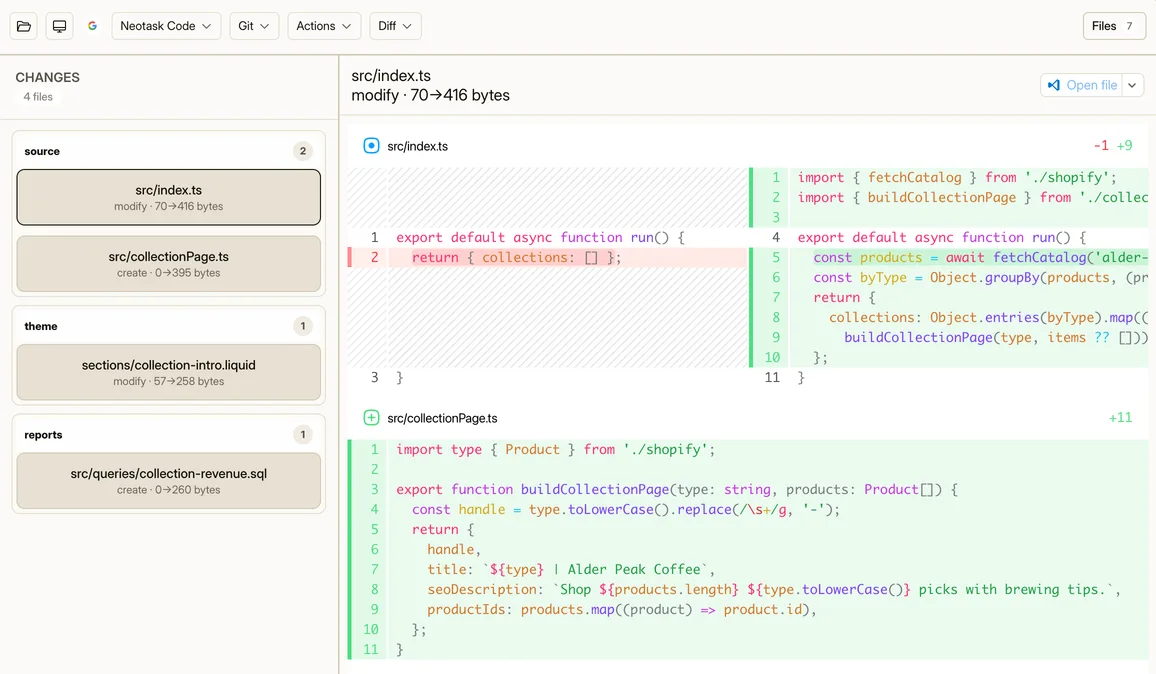1156x674 pixels.
Task: Click the theme group count badge 1
Action: click(x=303, y=326)
